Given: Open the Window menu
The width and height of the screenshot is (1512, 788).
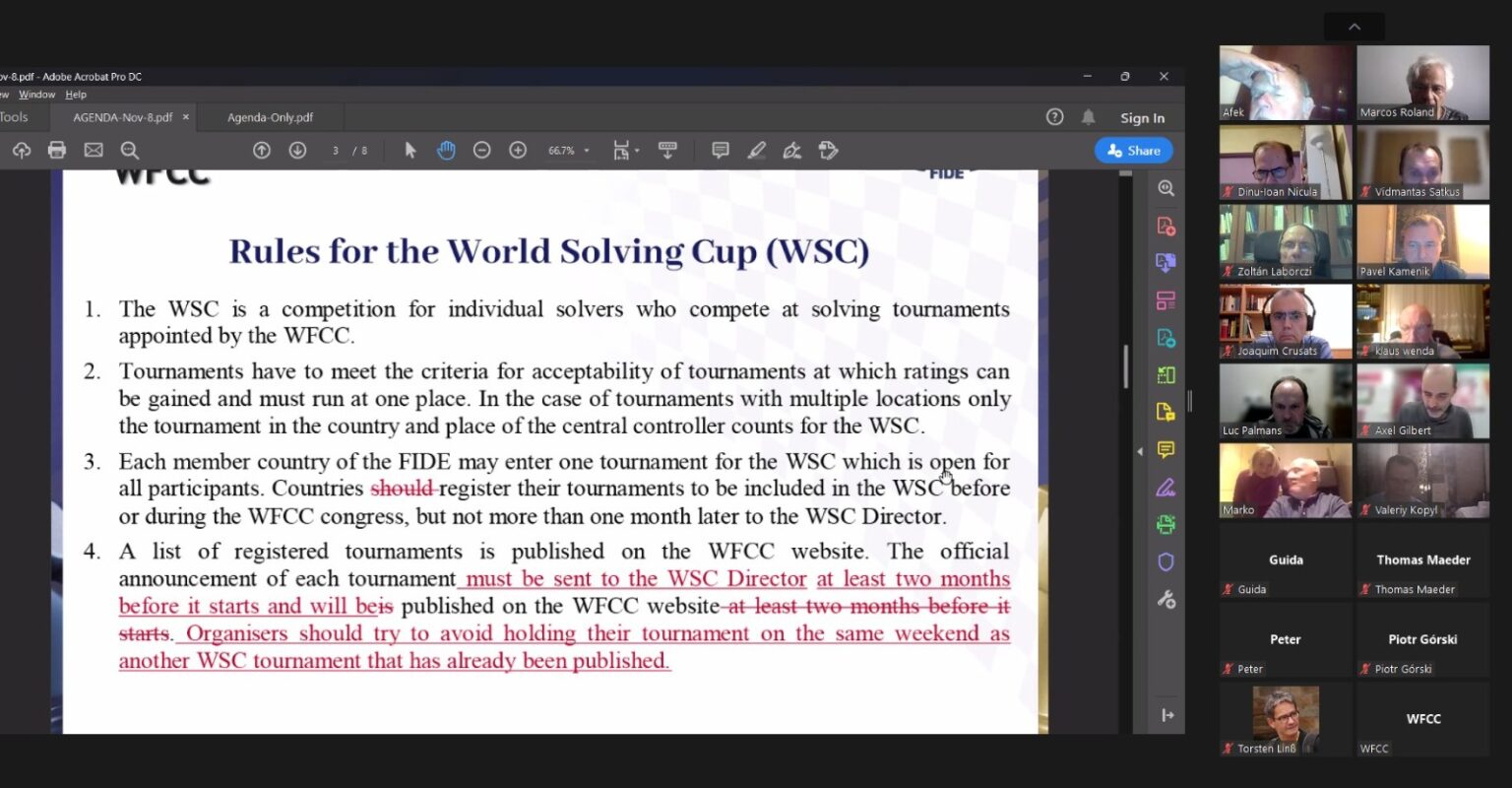Looking at the screenshot, I should (36, 94).
